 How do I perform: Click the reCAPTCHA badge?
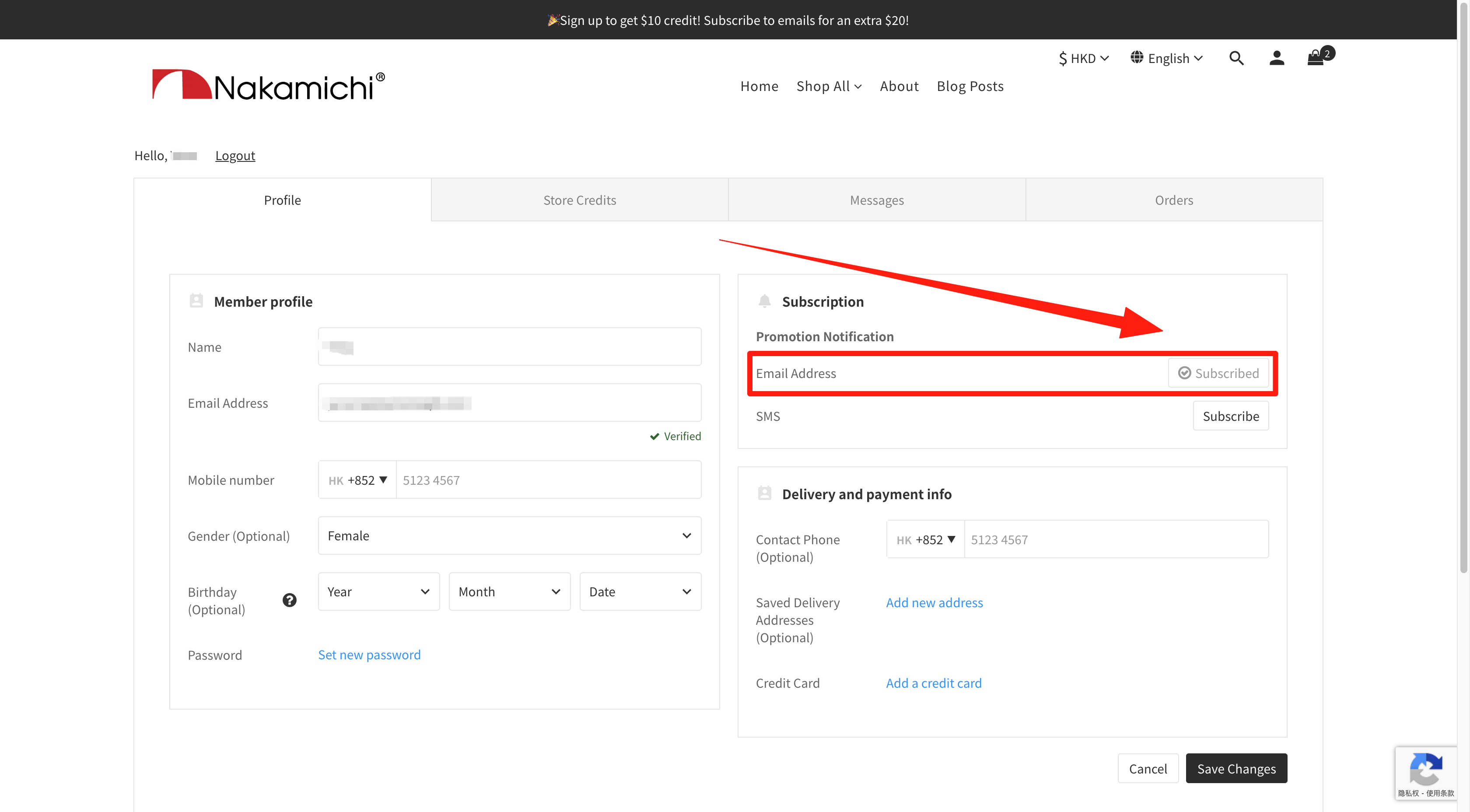pos(1426,773)
